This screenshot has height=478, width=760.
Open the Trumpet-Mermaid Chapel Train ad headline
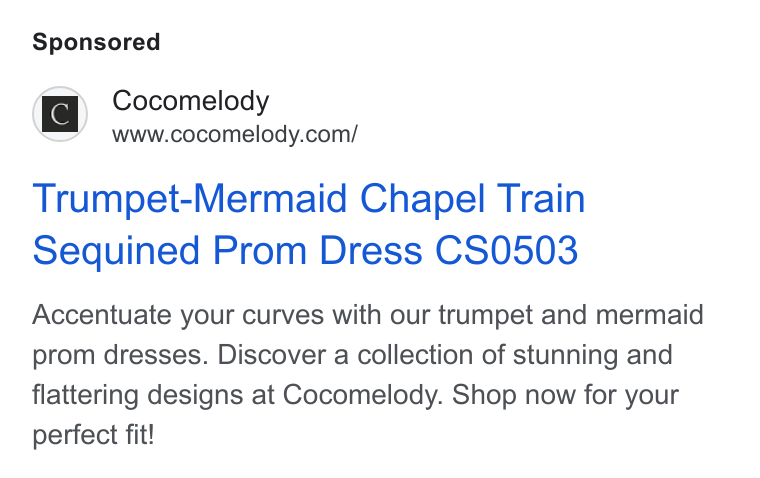point(309,224)
